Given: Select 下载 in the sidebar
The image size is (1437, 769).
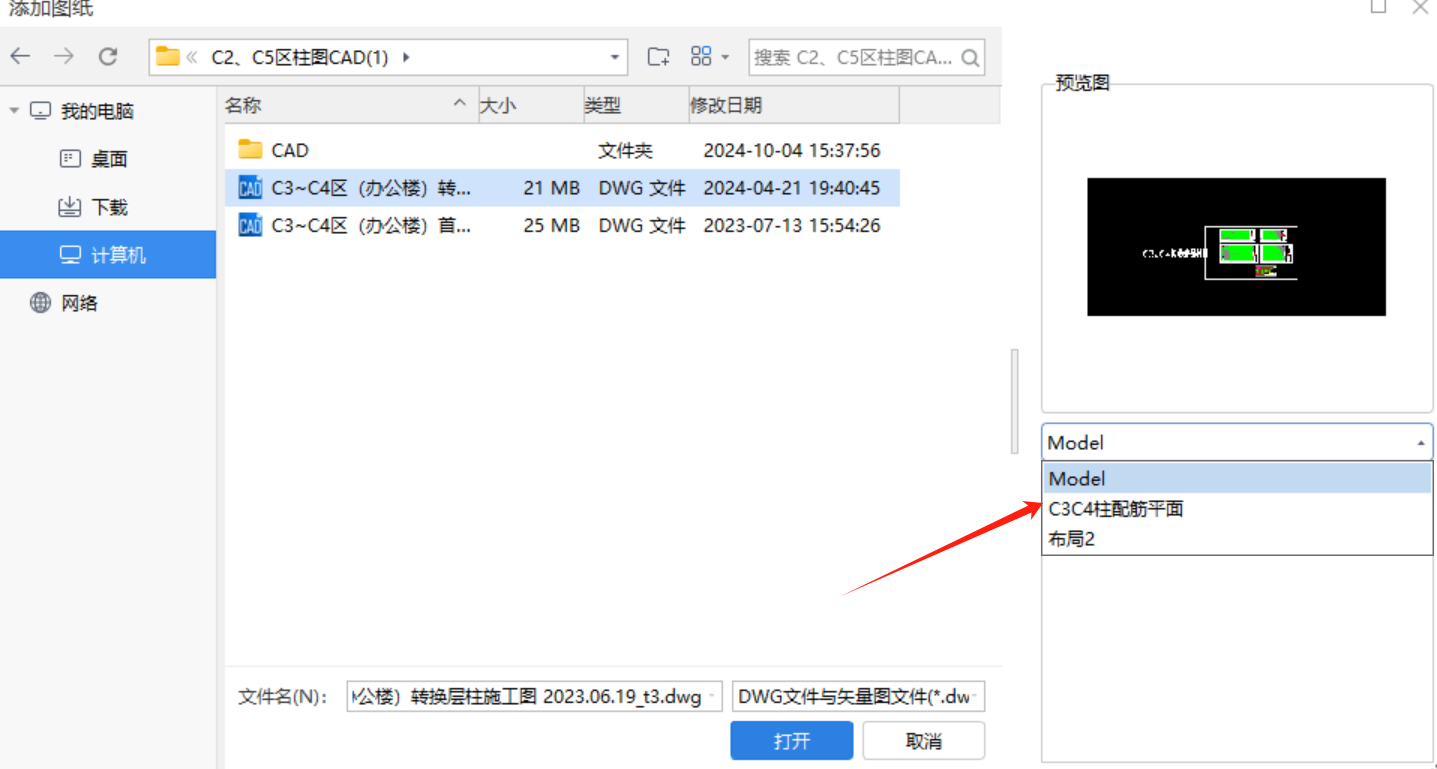Looking at the screenshot, I should (x=109, y=207).
